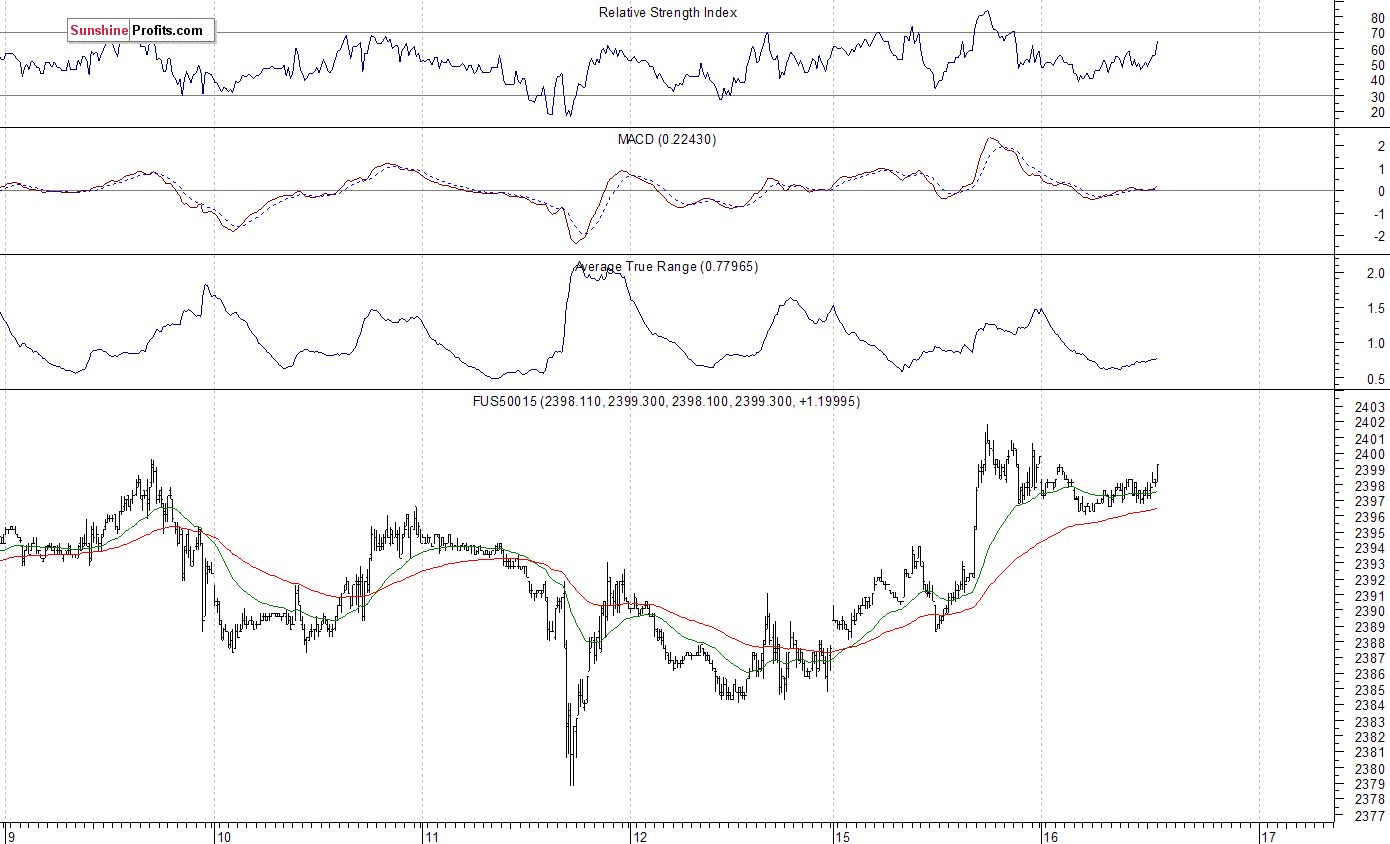
Task: Click the 2403 price axis label
Action: pyautogui.click(x=1371, y=408)
